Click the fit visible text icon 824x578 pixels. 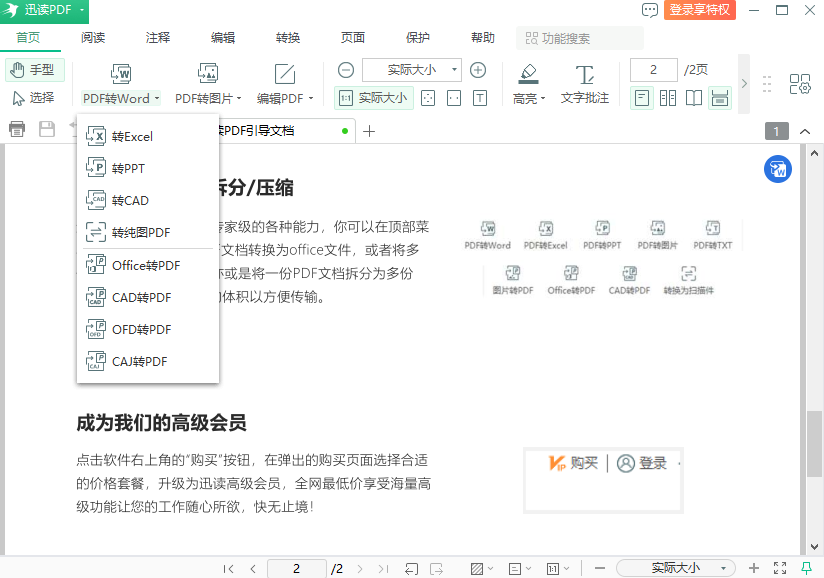pyautogui.click(x=480, y=98)
